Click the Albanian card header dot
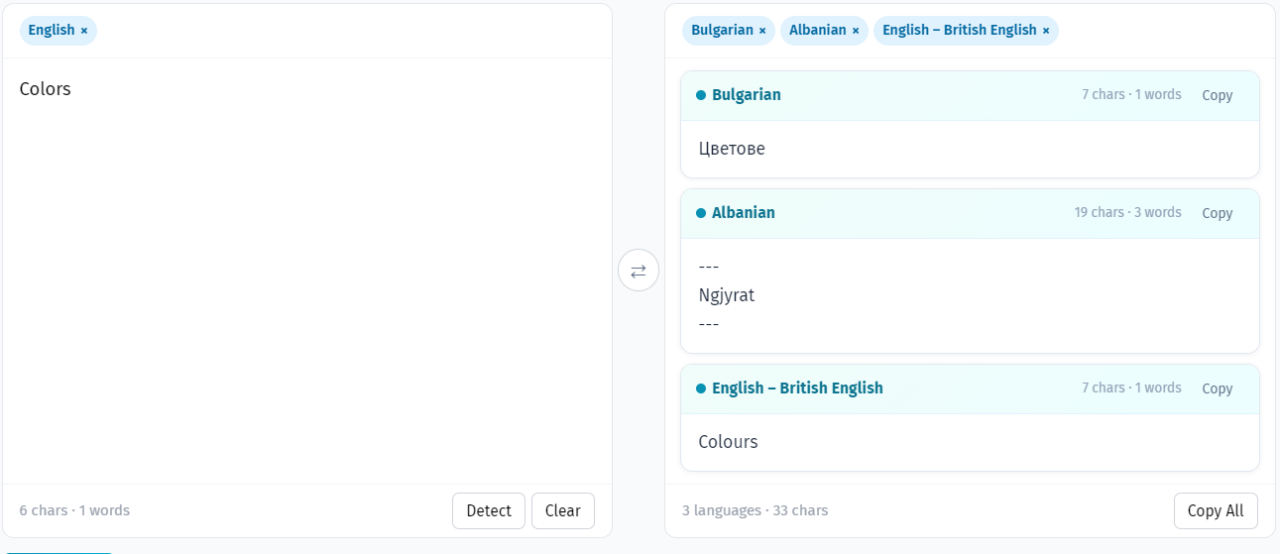This screenshot has height=554, width=1280. tap(701, 213)
